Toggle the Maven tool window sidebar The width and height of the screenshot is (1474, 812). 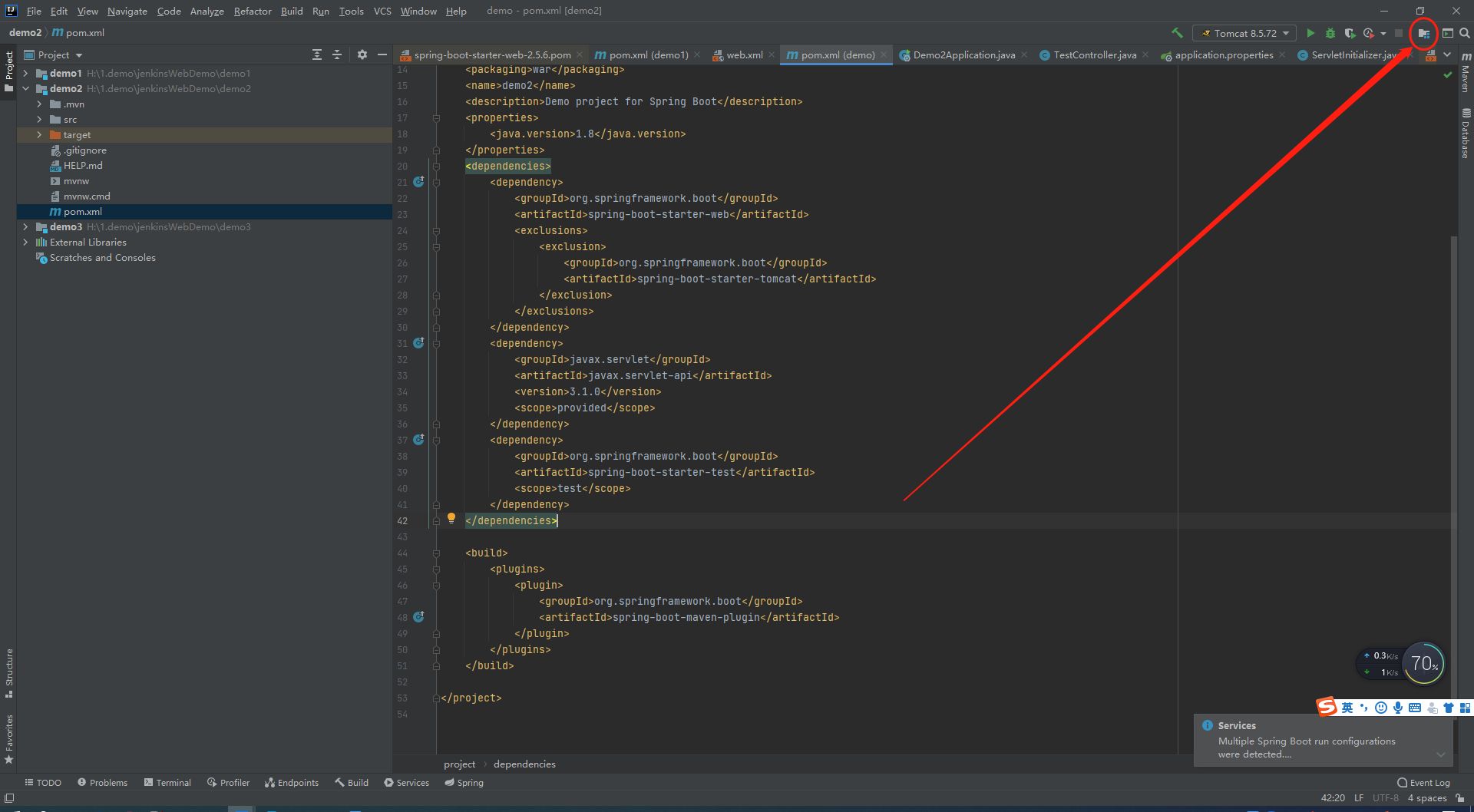tap(1466, 74)
